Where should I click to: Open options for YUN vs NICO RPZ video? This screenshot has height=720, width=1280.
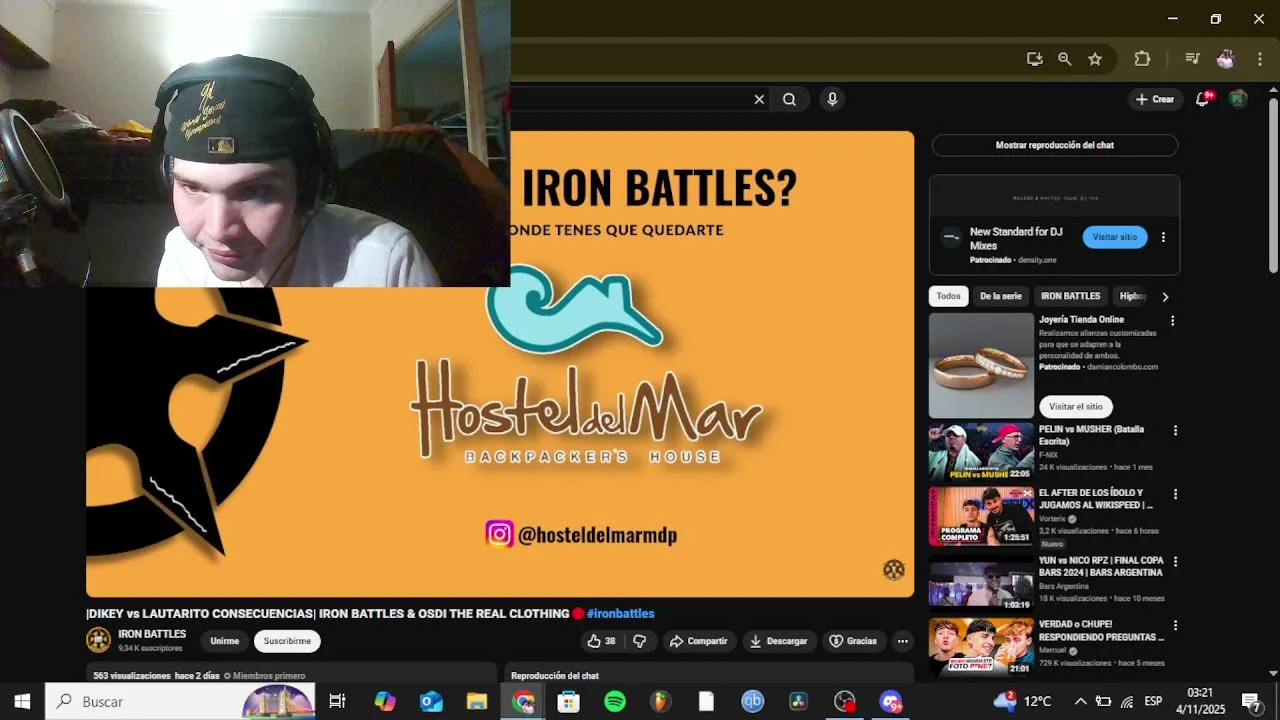[1175, 562]
